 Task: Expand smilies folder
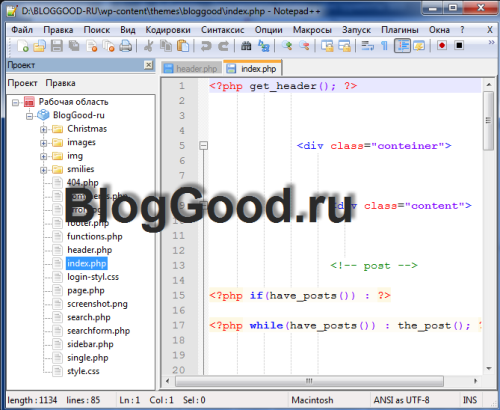pyautogui.click(x=43, y=170)
